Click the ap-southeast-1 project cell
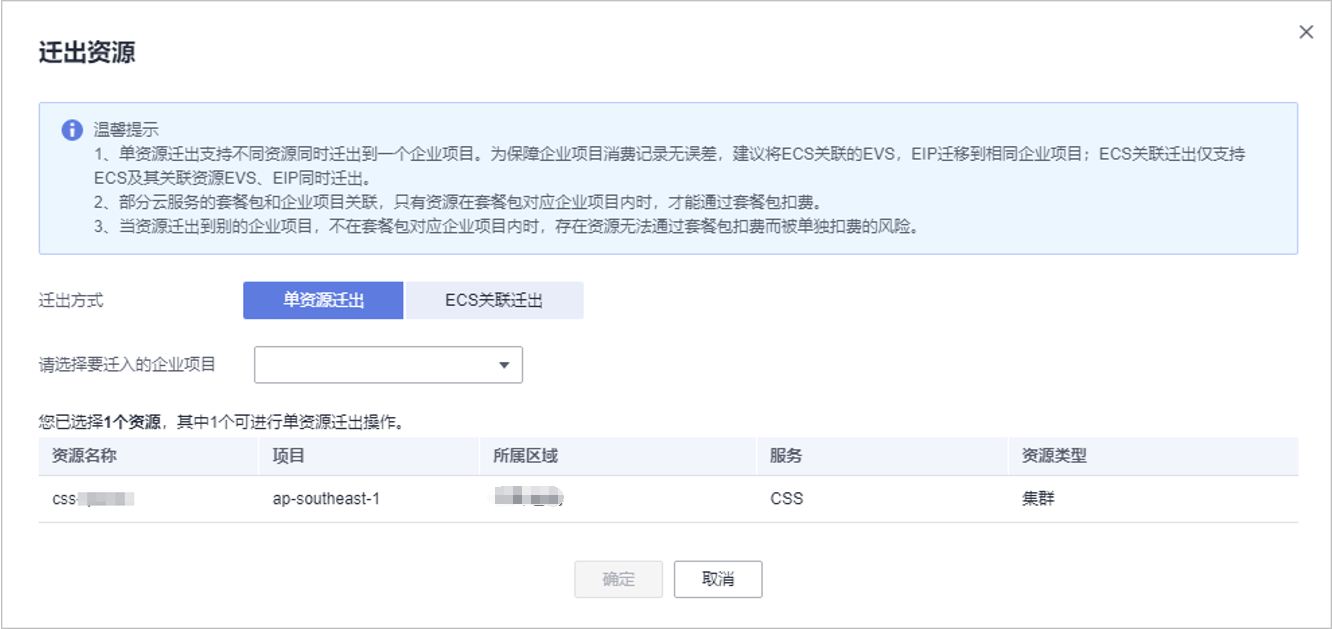 coord(325,498)
